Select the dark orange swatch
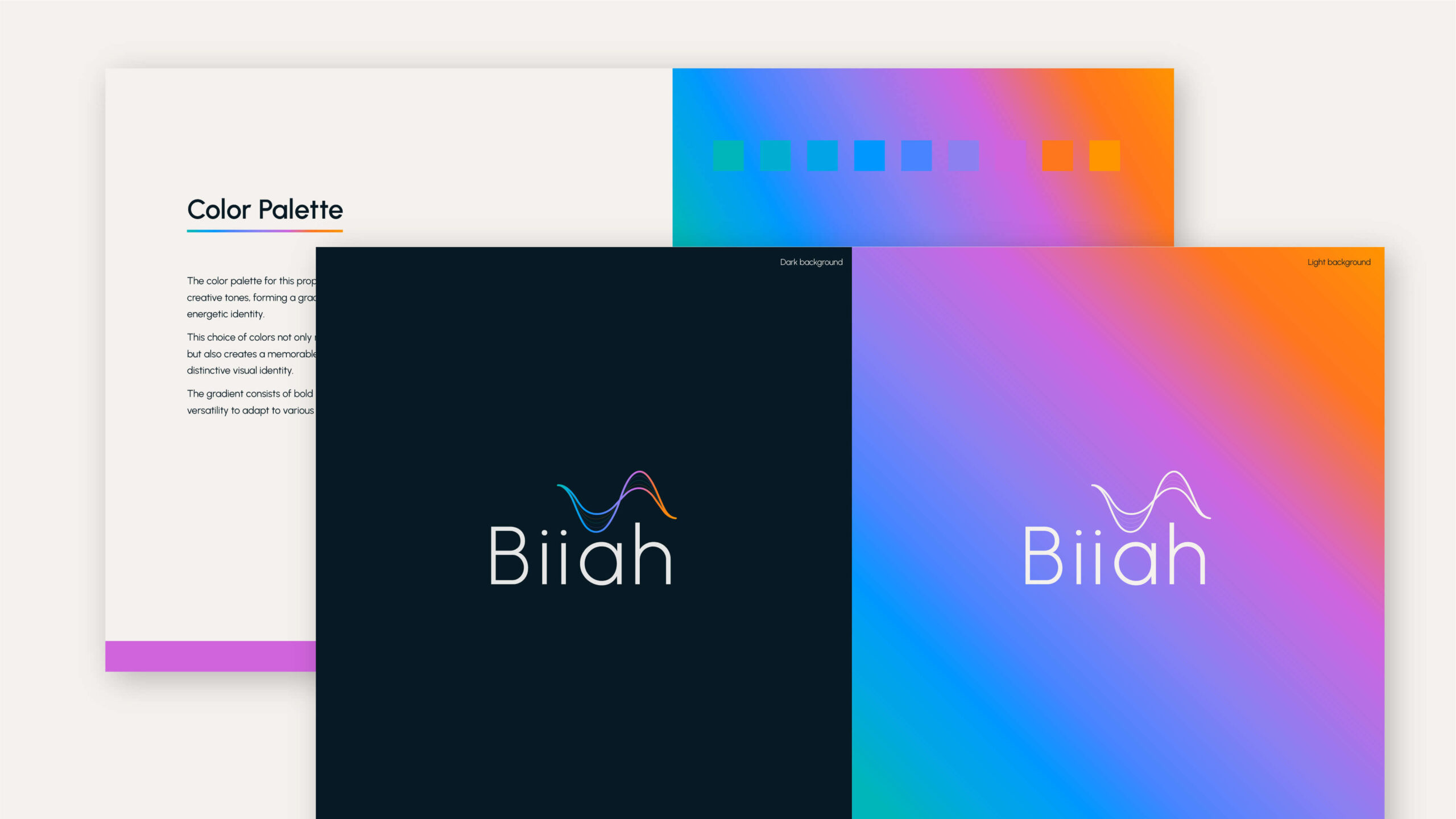 coord(1058,155)
